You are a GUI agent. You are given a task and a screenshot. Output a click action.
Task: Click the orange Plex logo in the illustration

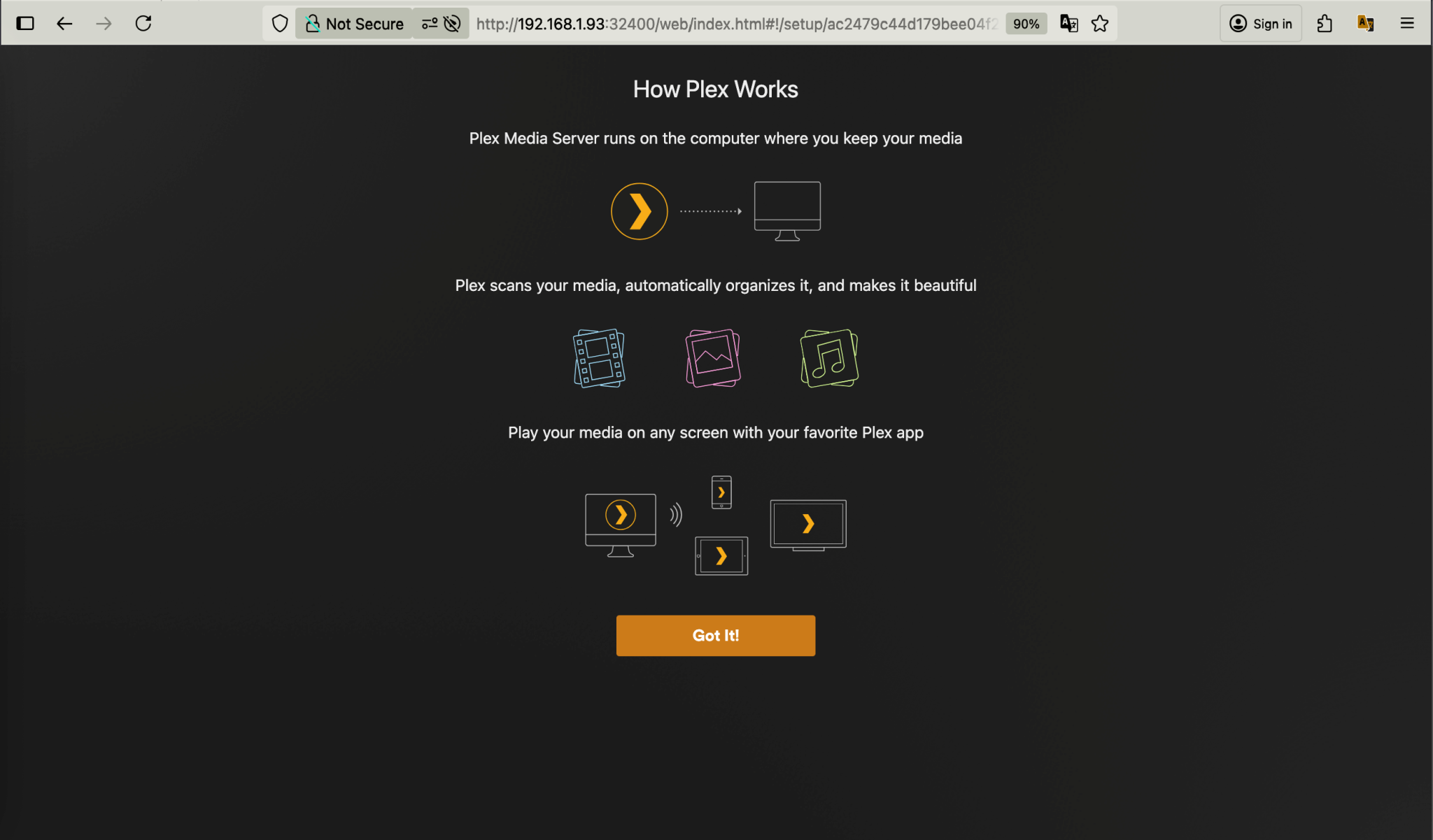[639, 211]
